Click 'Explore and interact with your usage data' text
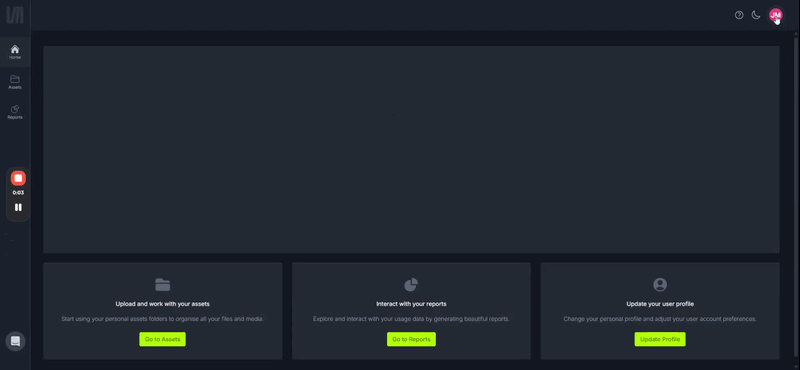 tap(411, 319)
